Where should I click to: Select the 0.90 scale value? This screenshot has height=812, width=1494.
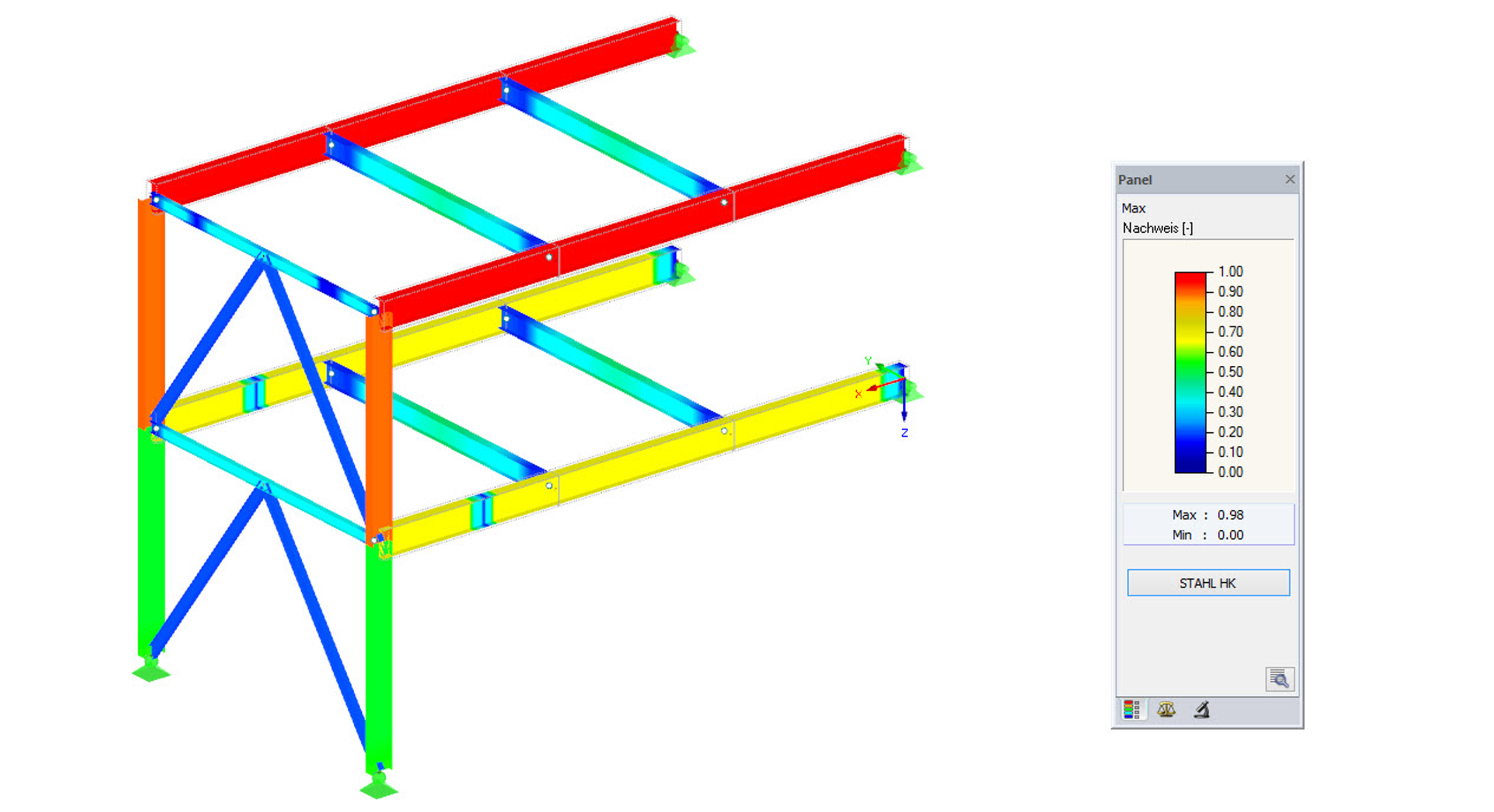[1230, 291]
